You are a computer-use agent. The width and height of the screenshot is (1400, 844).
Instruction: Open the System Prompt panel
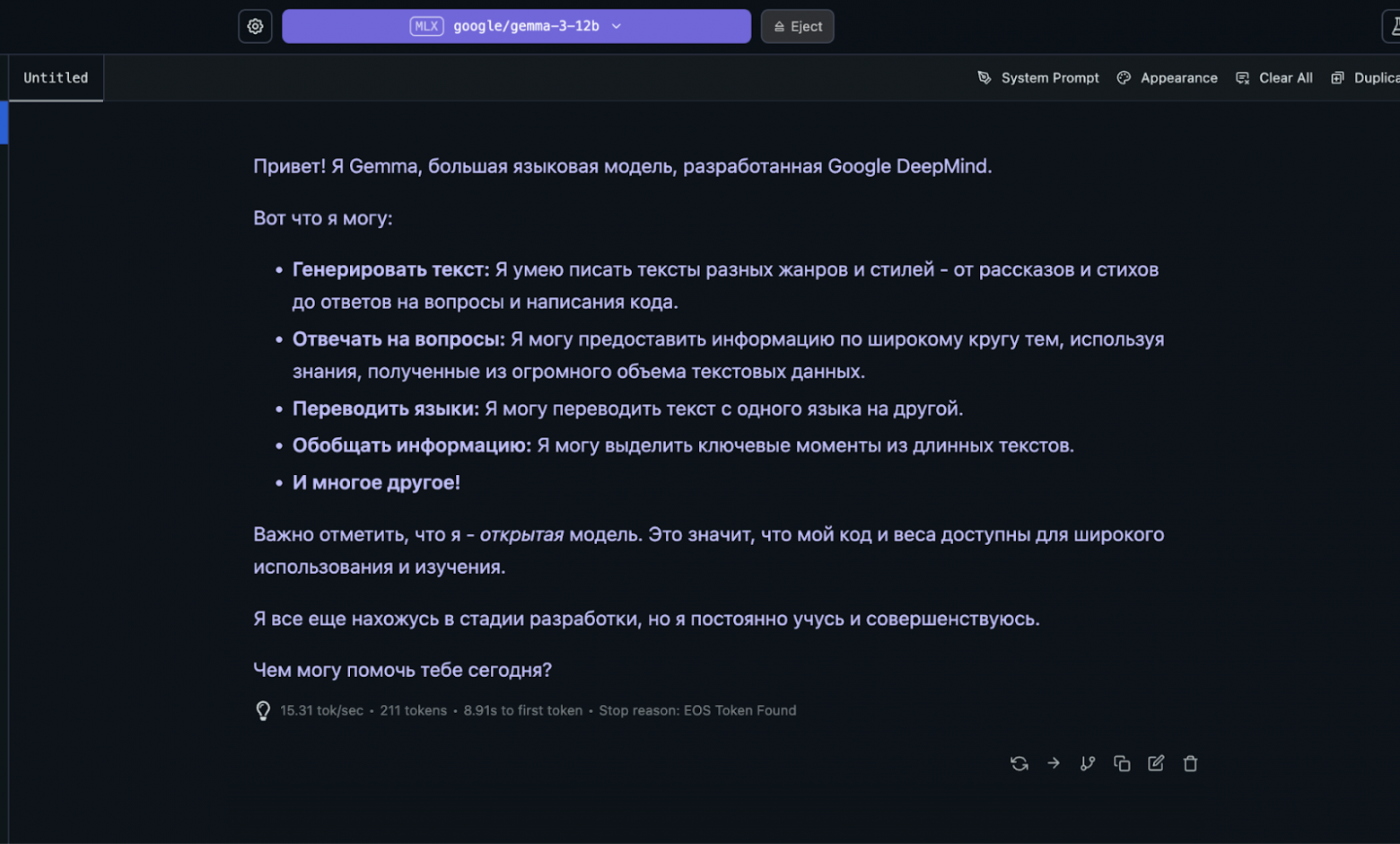click(1050, 77)
